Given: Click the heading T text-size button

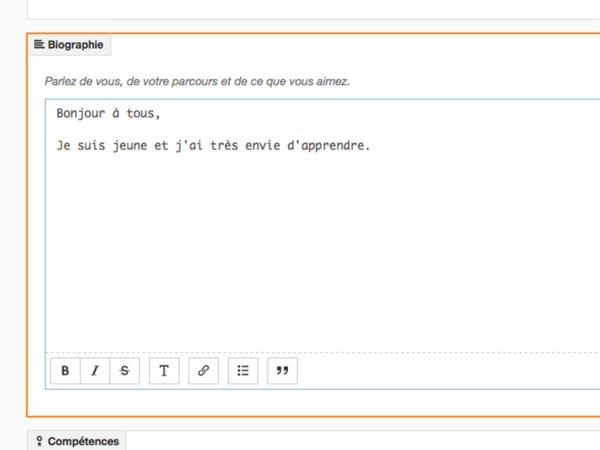Looking at the screenshot, I should [164, 371].
